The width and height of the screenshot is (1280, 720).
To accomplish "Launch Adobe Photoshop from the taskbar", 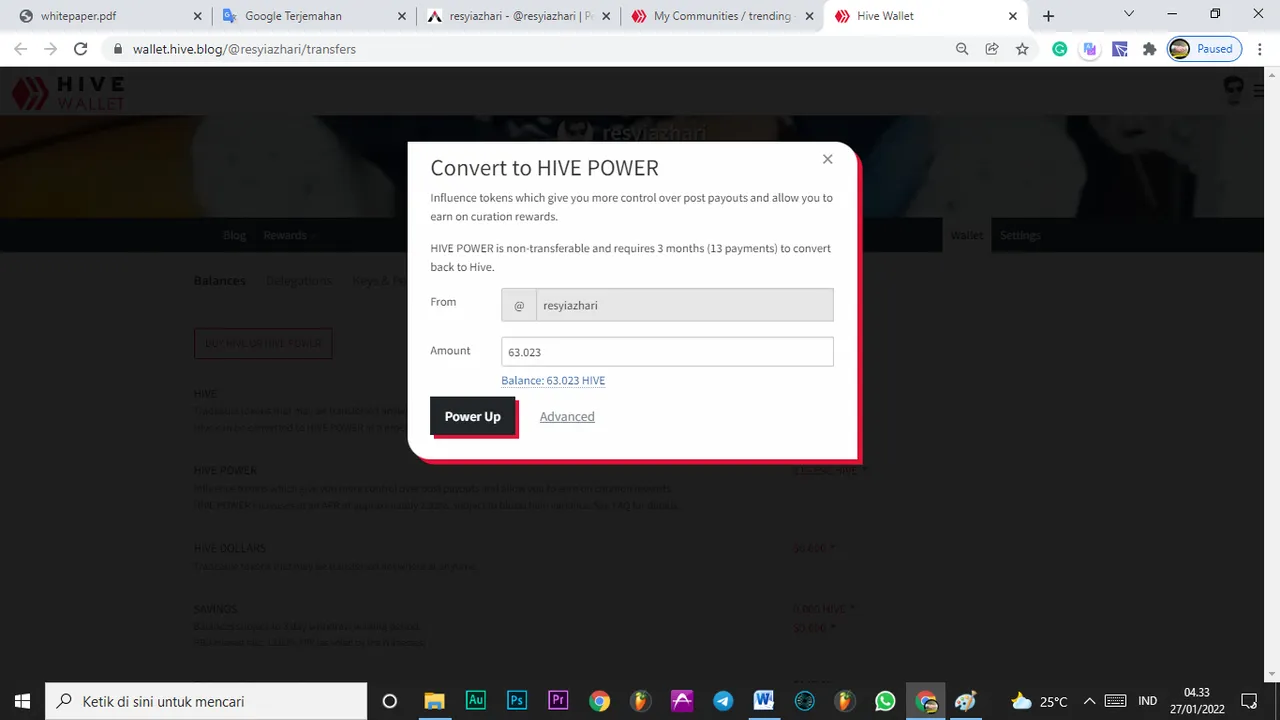I will [517, 701].
